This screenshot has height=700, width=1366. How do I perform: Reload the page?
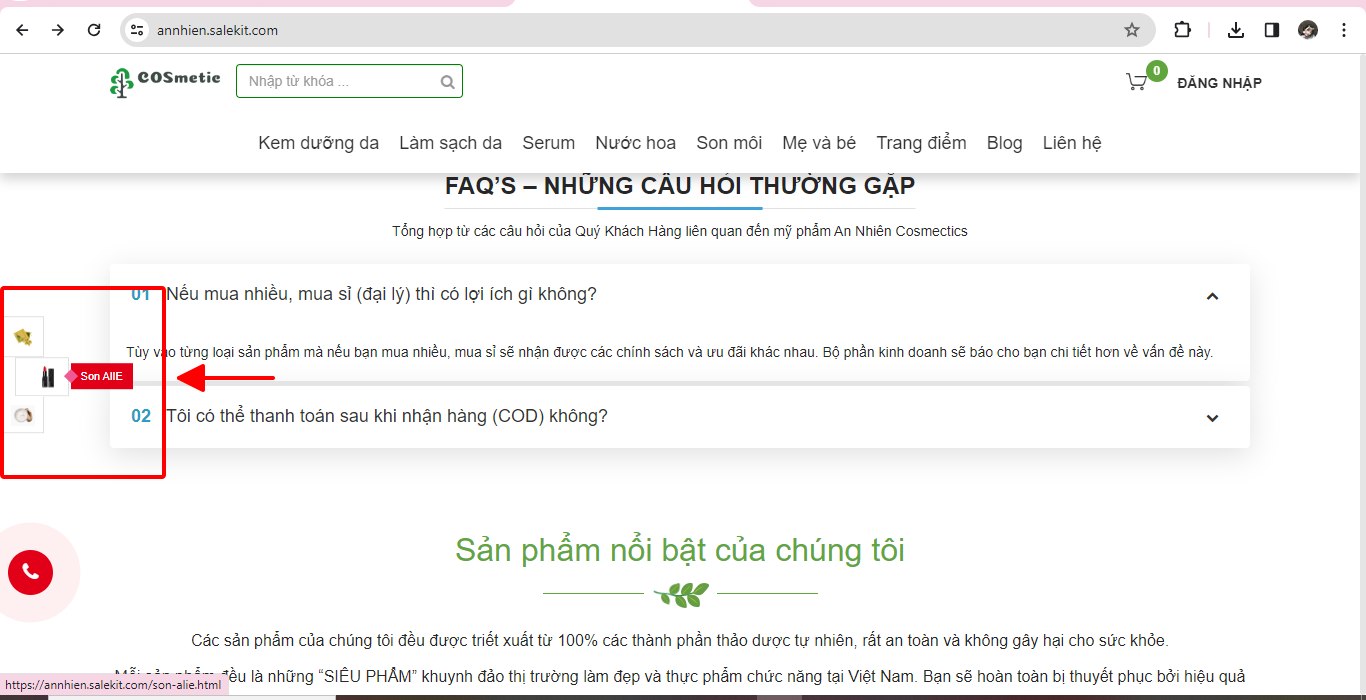click(94, 30)
